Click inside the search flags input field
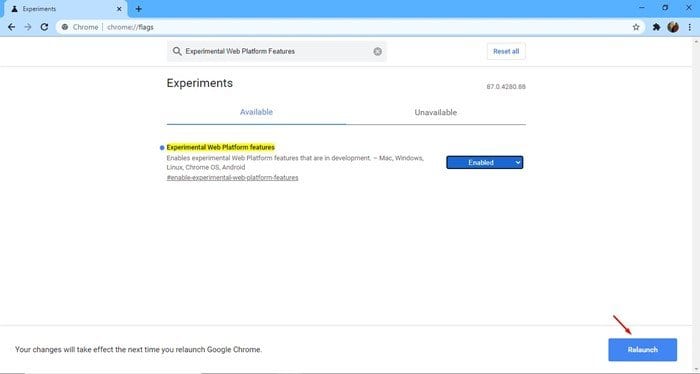Image resolution: width=700 pixels, height=374 pixels. click(x=278, y=51)
